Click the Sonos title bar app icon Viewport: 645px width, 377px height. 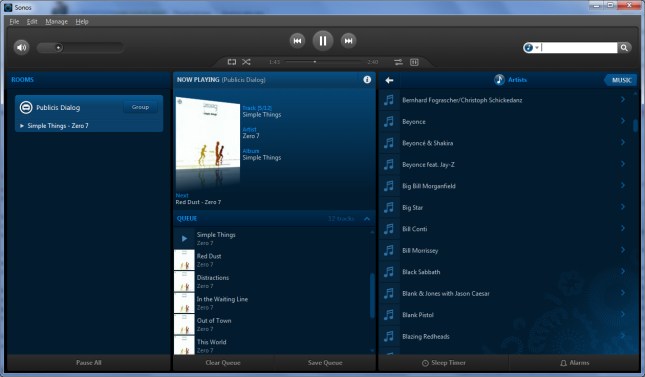coord(8,7)
